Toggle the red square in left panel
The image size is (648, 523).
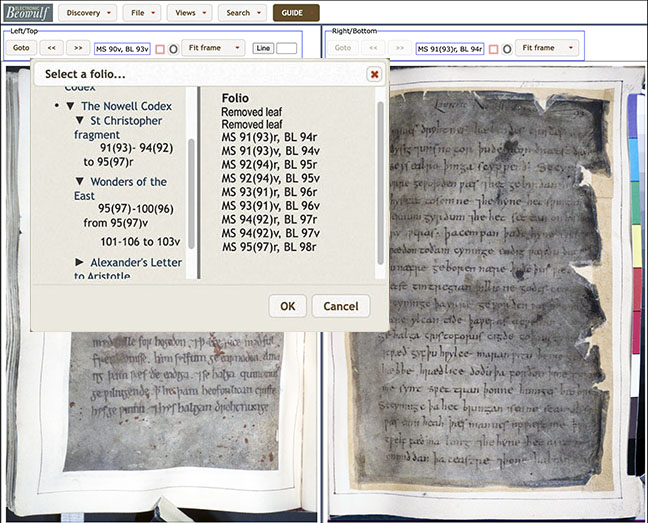point(160,49)
